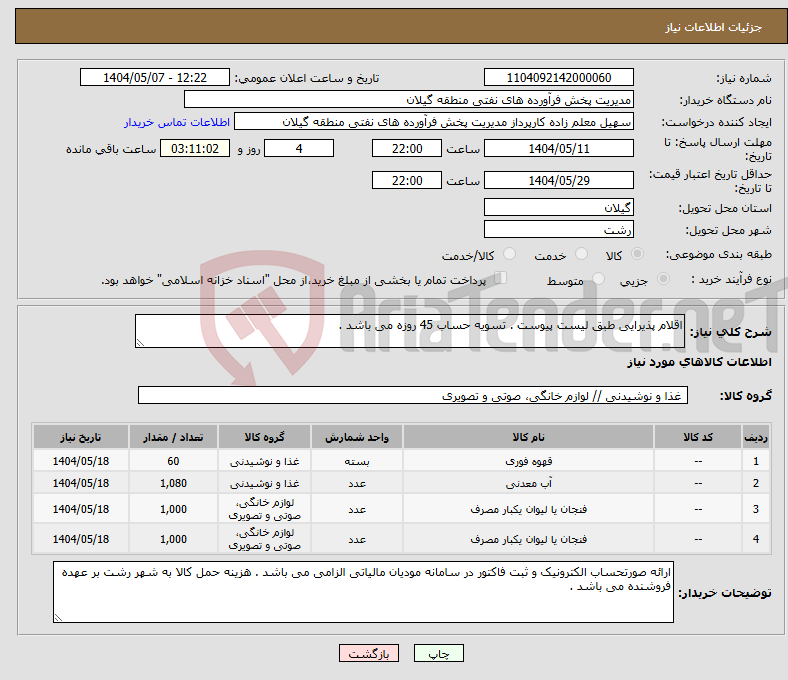Select the کالا radio button
The image size is (788, 680).
[x=638, y=255]
